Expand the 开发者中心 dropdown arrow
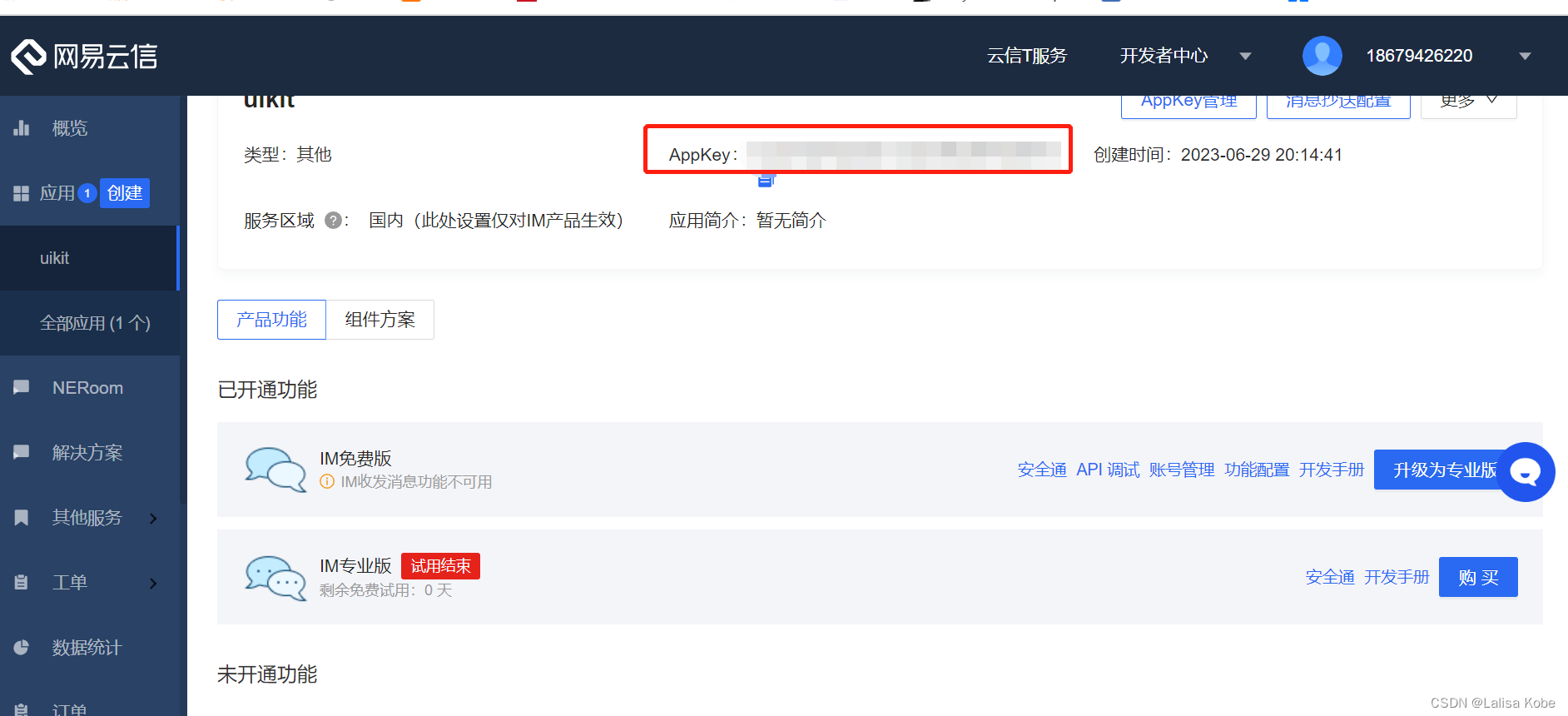This screenshot has width=1568, height=716. (1246, 56)
